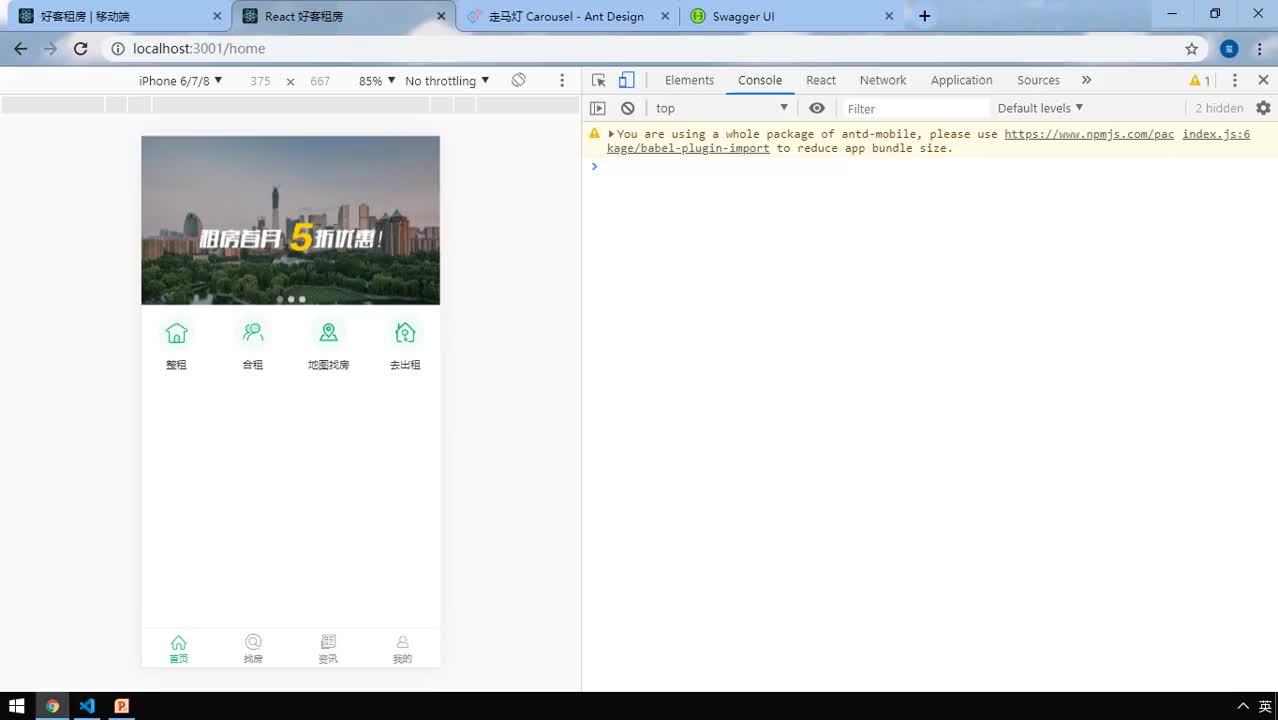The image size is (1278, 720).
Task: Rotate the device orientation
Action: tap(518, 80)
